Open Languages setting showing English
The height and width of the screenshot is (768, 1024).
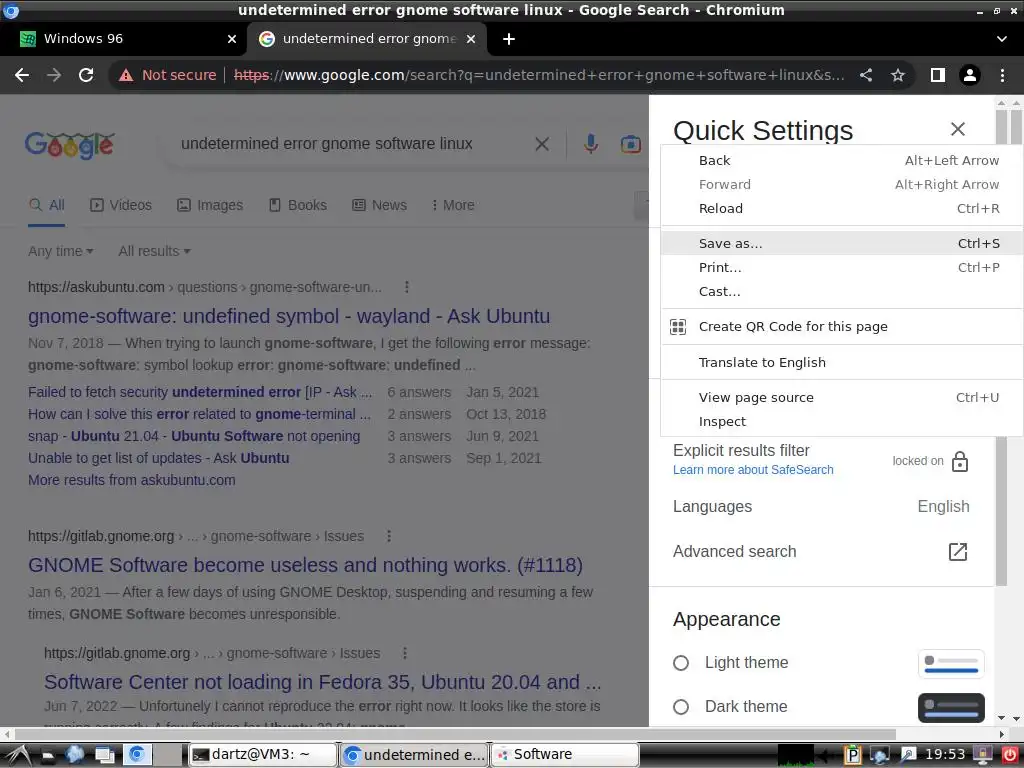coord(821,507)
